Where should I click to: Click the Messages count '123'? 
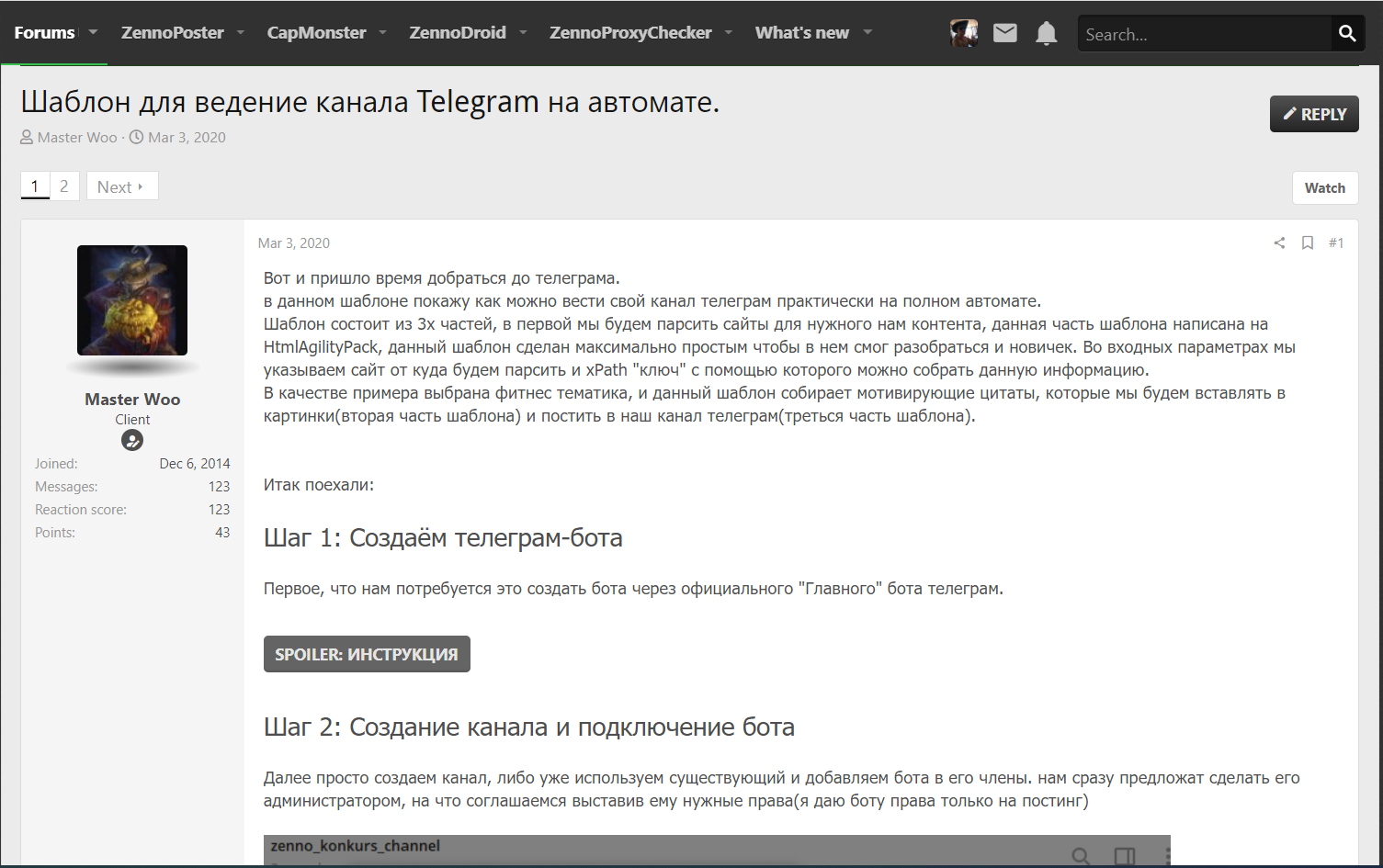pos(219,486)
